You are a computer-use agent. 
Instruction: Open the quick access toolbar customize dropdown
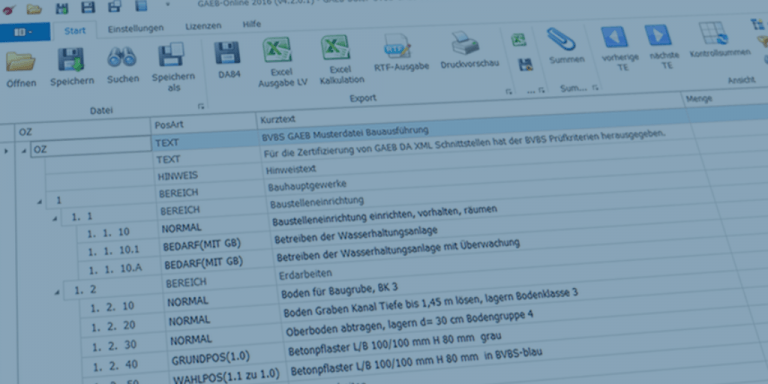(x=168, y=4)
